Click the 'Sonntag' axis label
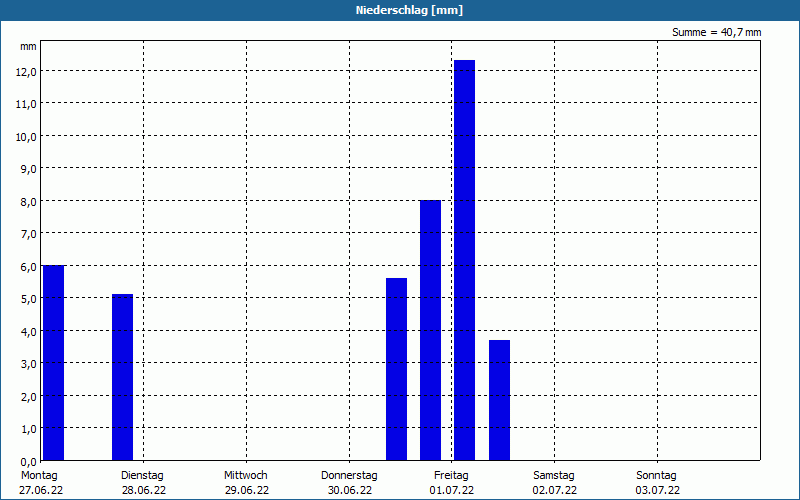Screen dimensions: 800x500 657,476
